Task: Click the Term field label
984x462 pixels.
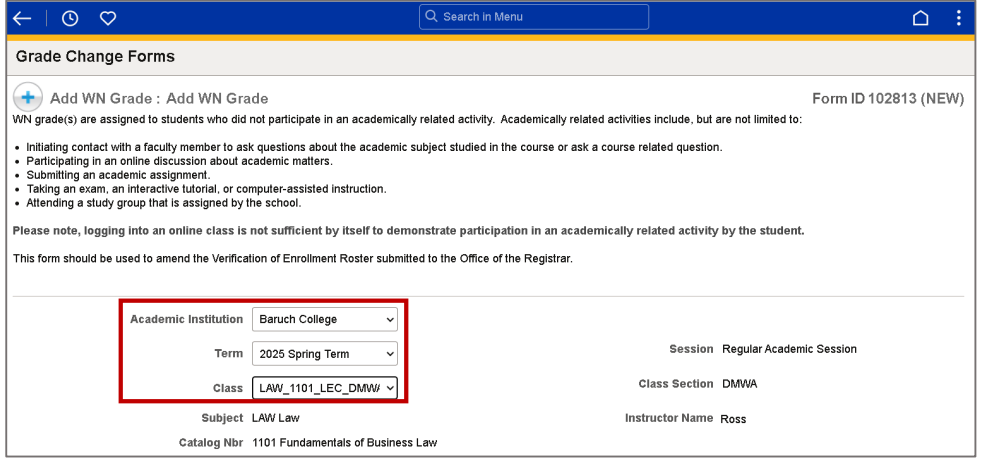Action: point(228,353)
